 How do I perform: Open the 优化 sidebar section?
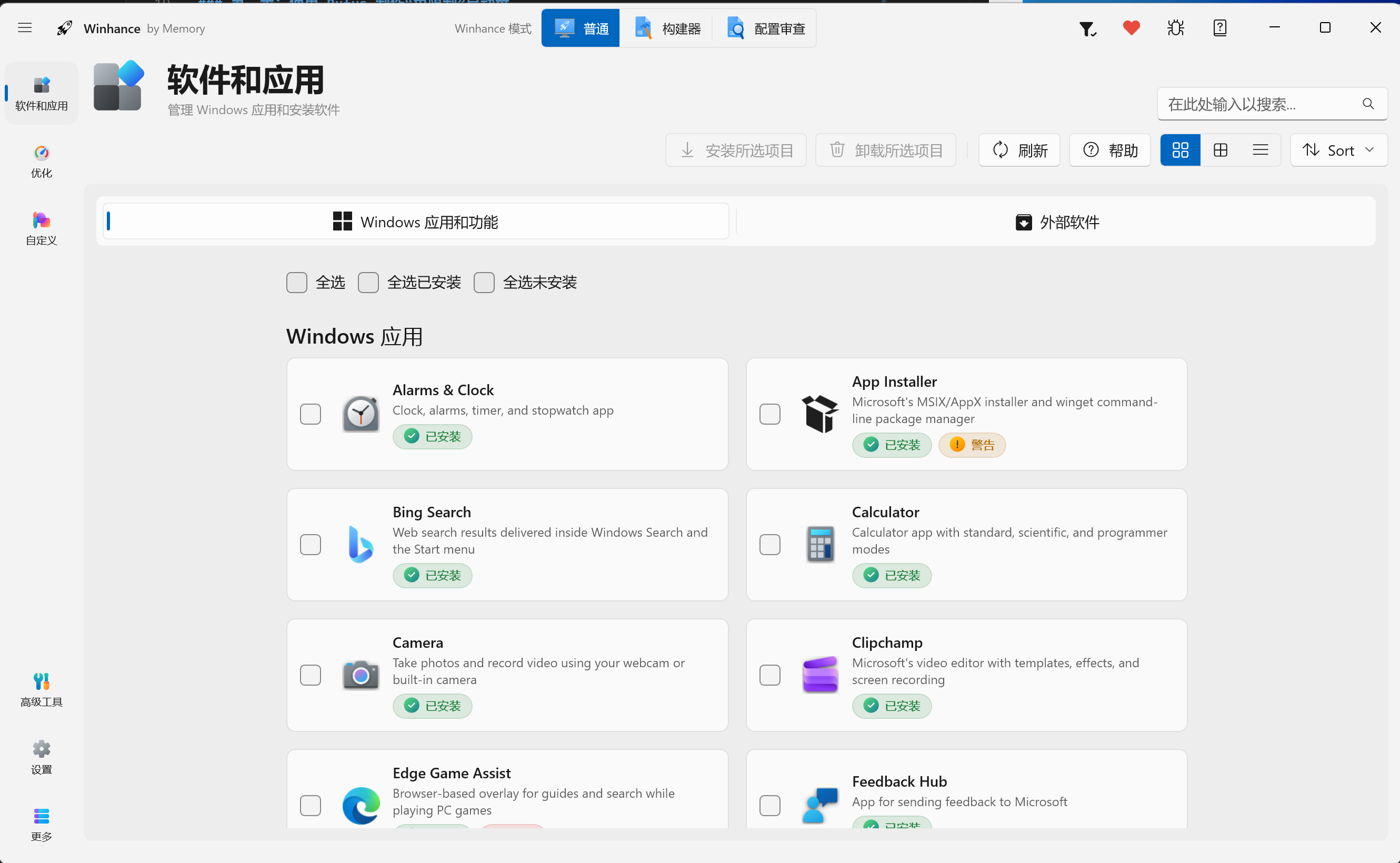point(42,160)
